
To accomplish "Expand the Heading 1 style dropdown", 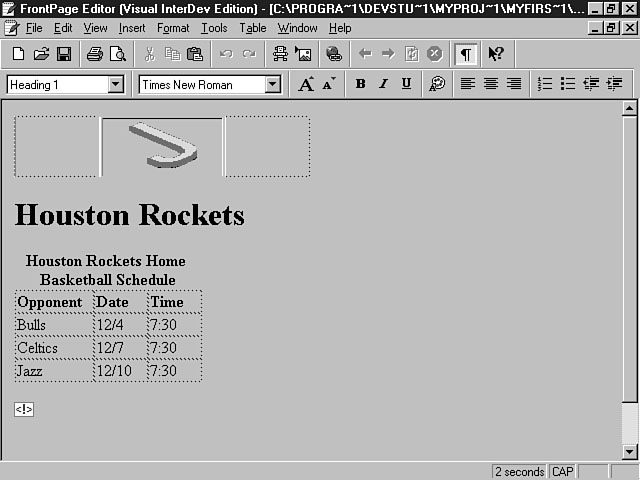I will pyautogui.click(x=116, y=85).
